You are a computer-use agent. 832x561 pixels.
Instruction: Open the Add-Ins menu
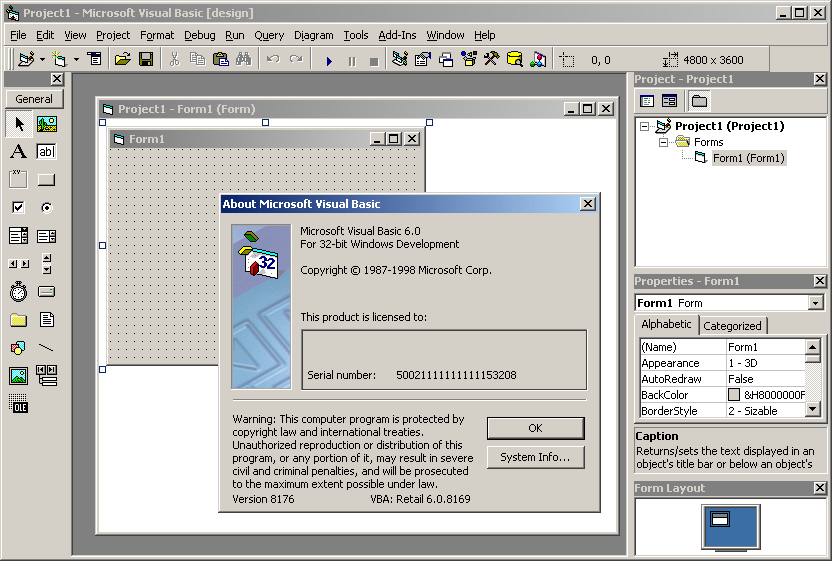pyautogui.click(x=397, y=35)
